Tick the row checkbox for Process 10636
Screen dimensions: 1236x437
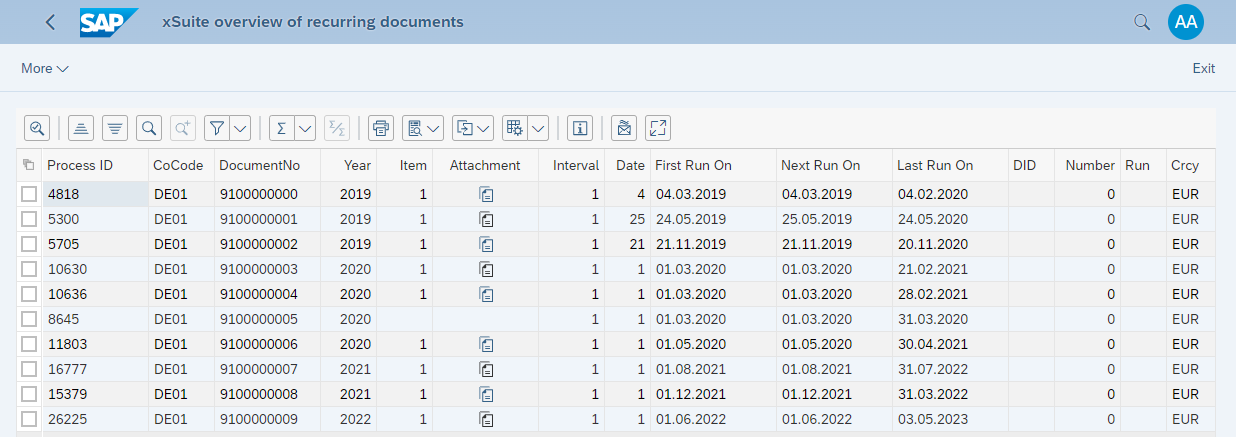click(x=29, y=294)
